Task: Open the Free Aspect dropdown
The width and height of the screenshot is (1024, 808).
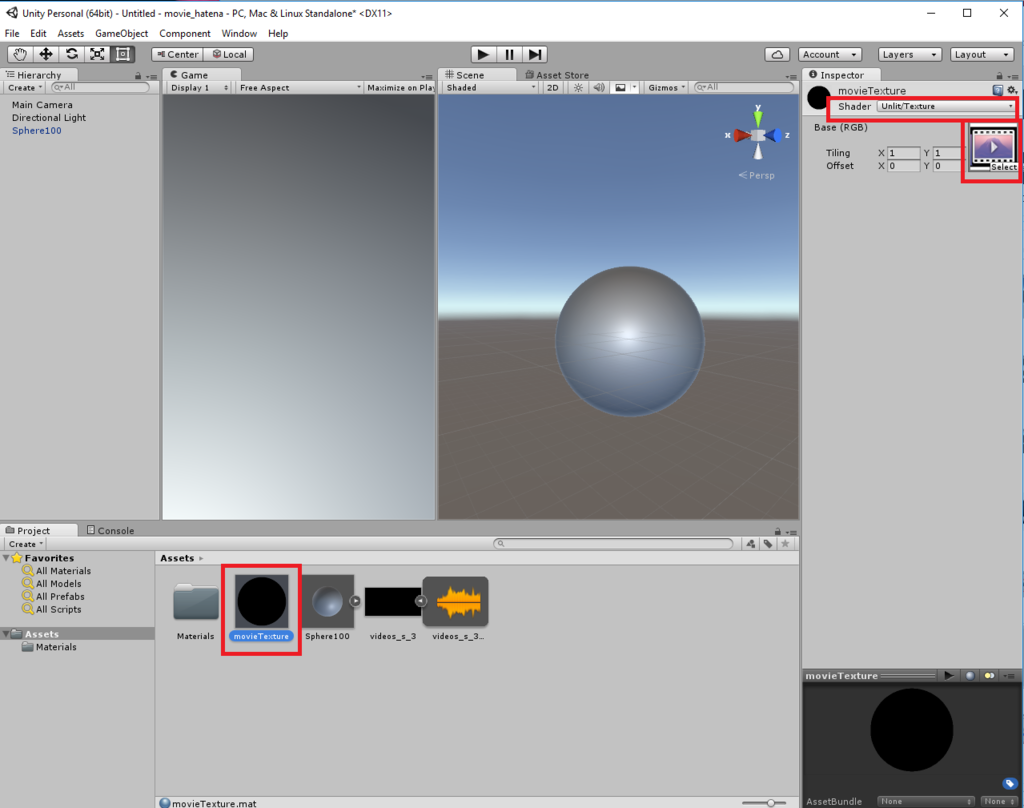Action: (x=300, y=88)
